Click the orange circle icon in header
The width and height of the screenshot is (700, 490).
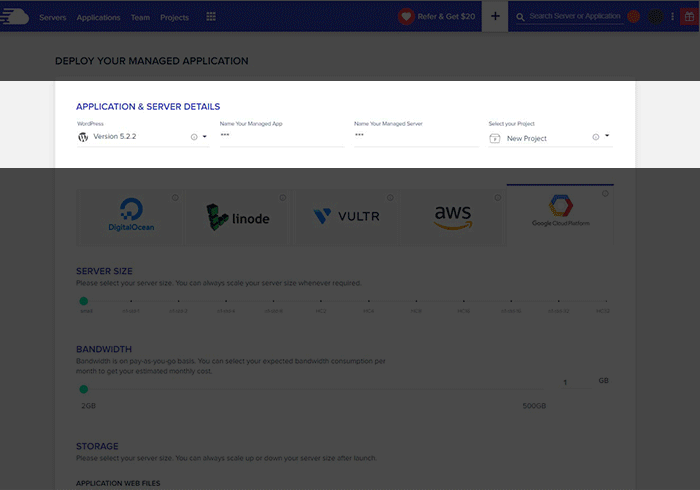(x=633, y=17)
